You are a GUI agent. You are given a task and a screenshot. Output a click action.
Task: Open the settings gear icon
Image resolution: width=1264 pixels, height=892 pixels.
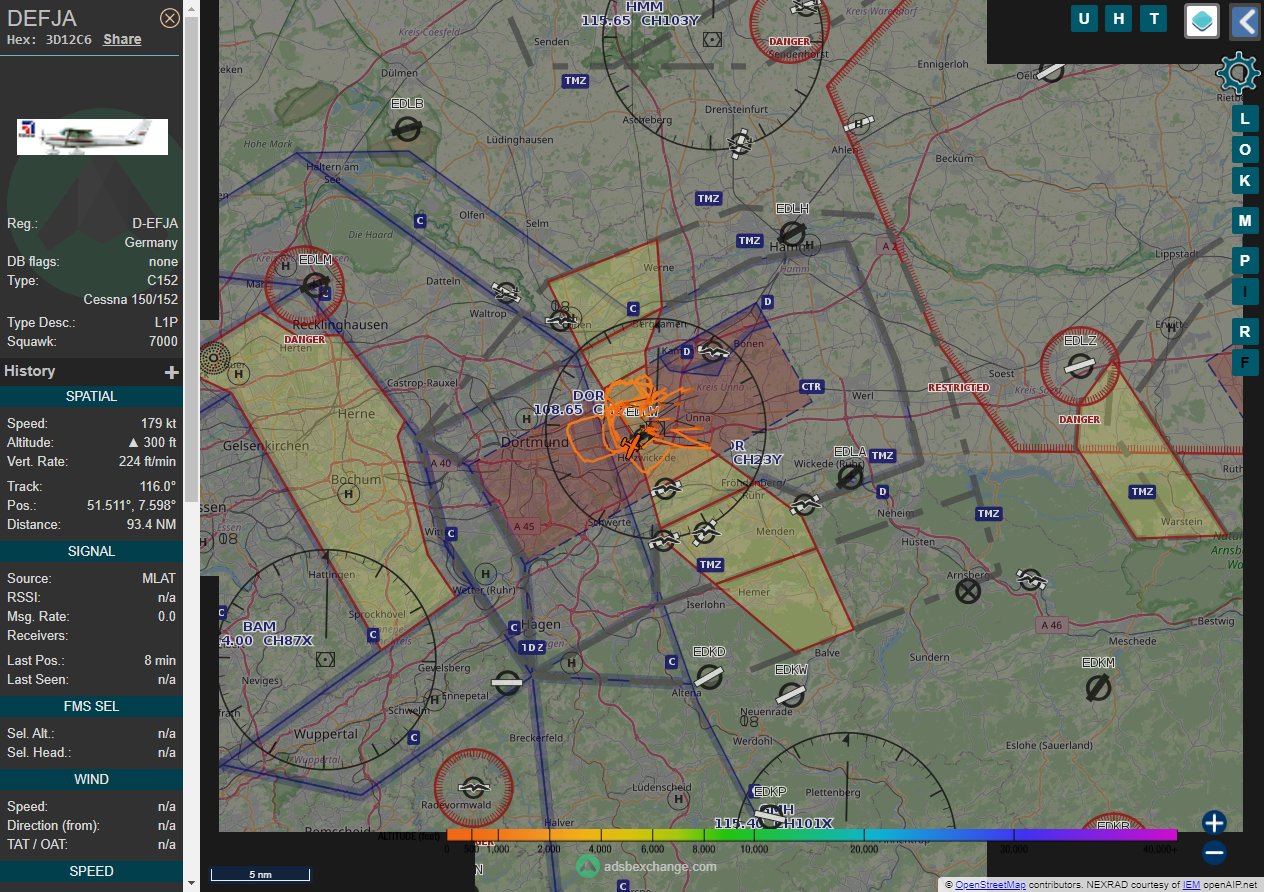pyautogui.click(x=1239, y=73)
